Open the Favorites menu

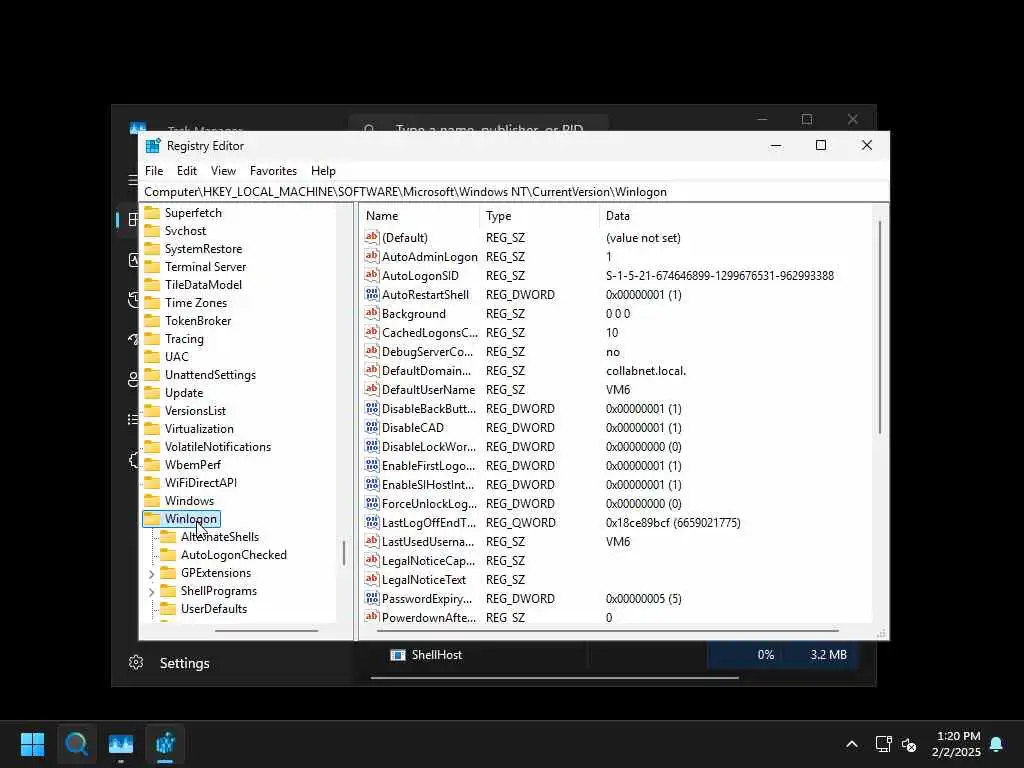pos(273,170)
